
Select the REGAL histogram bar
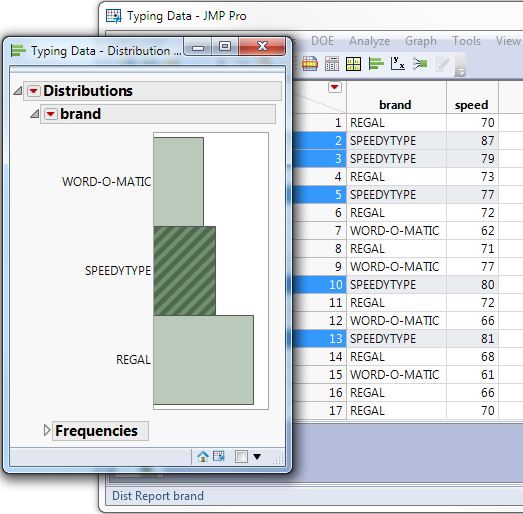203,360
